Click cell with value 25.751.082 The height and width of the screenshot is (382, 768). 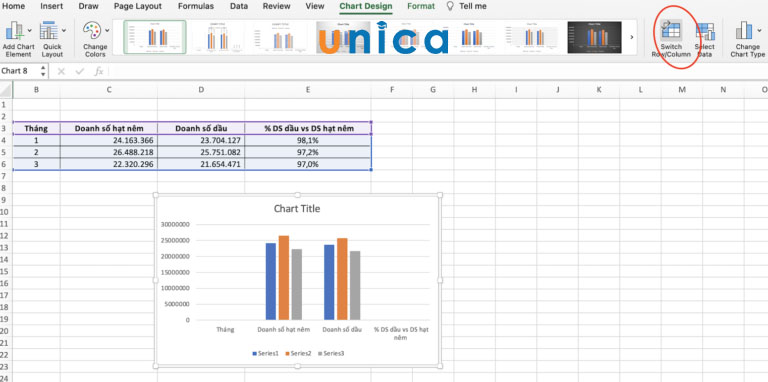tap(201, 152)
